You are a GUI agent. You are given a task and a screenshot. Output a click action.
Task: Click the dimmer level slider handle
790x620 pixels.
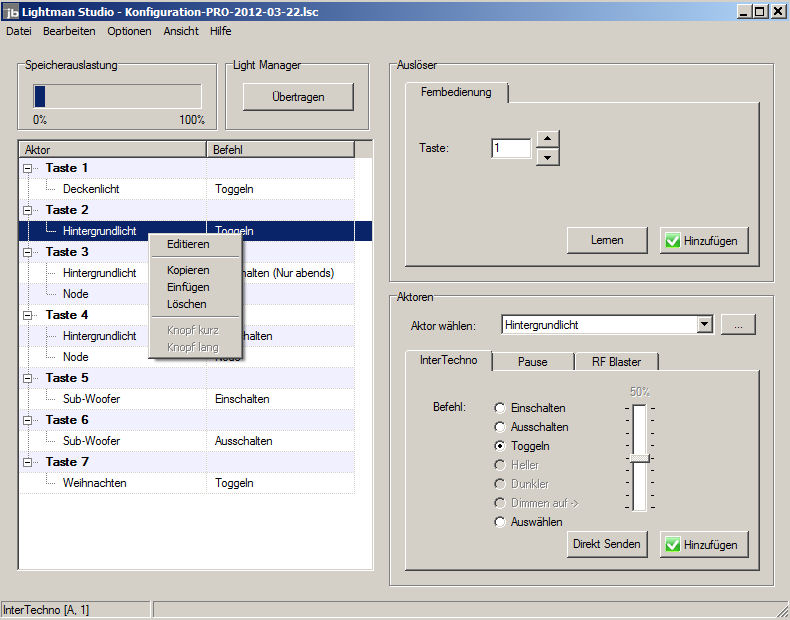coord(640,458)
